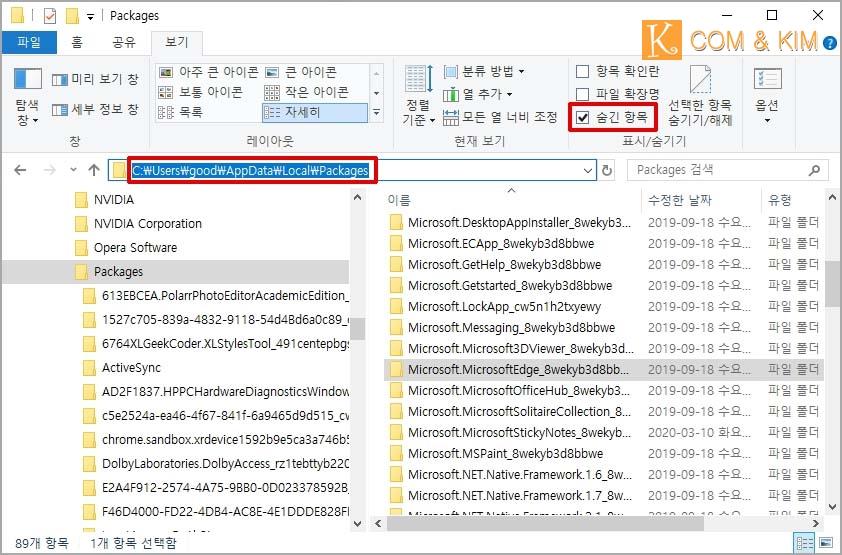842x555 pixels.
Task: Open the ribbon help icon
Action: pyautogui.click(x=830, y=42)
